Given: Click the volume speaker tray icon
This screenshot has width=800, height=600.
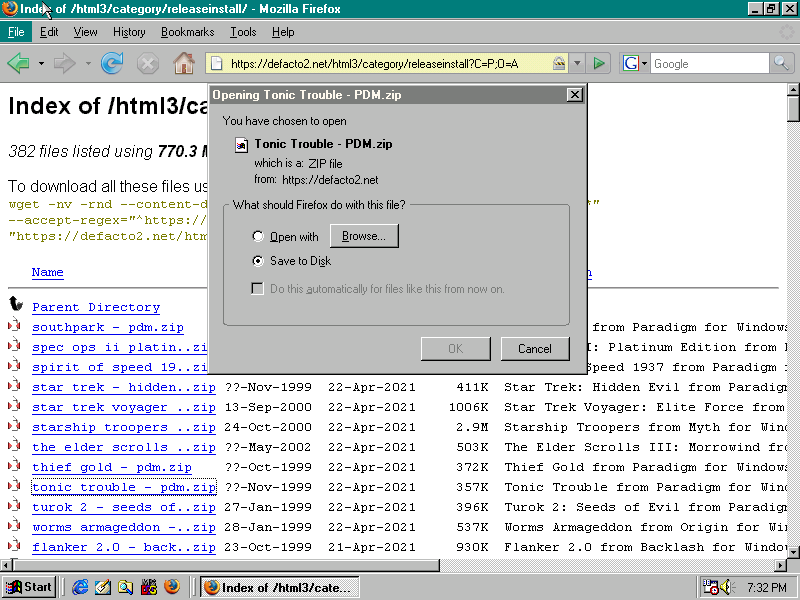Looking at the screenshot, I should pyautogui.click(x=727, y=587).
